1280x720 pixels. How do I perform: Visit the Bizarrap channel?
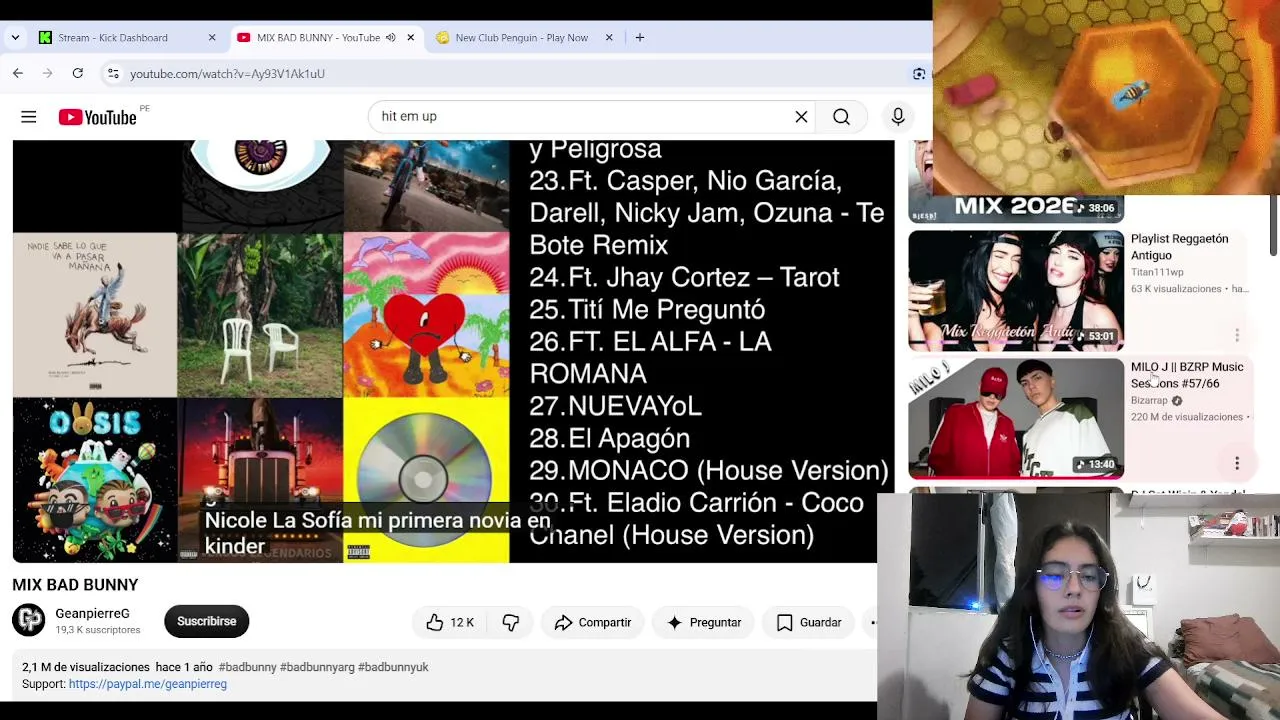click(x=1149, y=401)
